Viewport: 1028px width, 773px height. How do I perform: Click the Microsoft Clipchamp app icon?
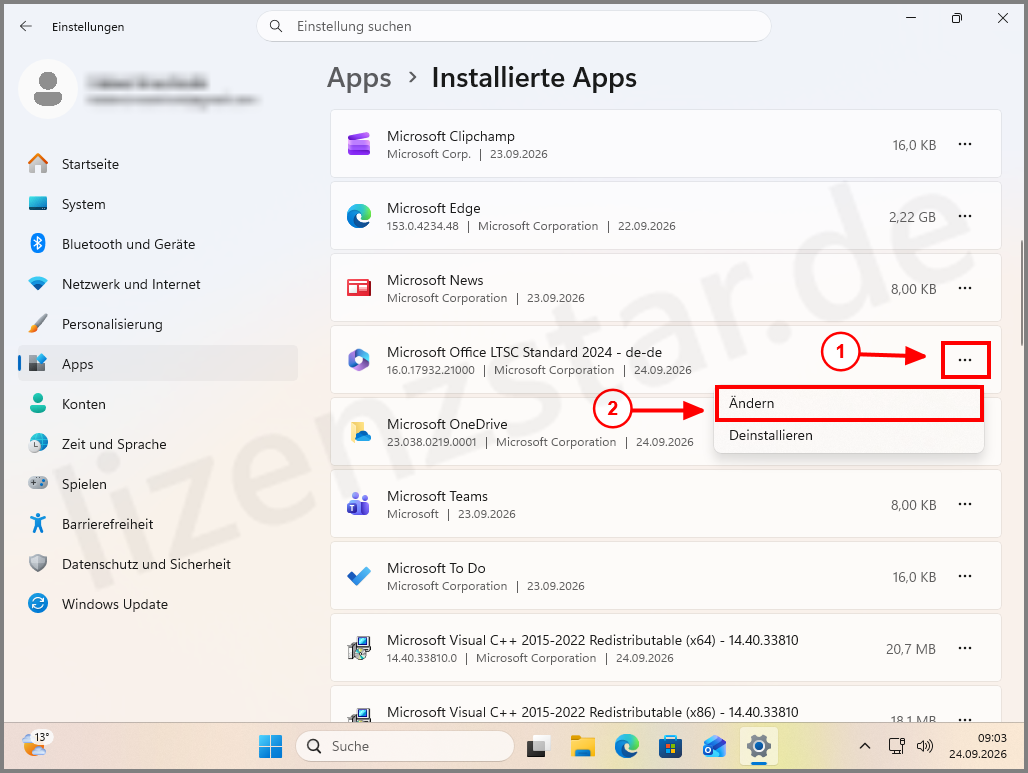pos(359,144)
